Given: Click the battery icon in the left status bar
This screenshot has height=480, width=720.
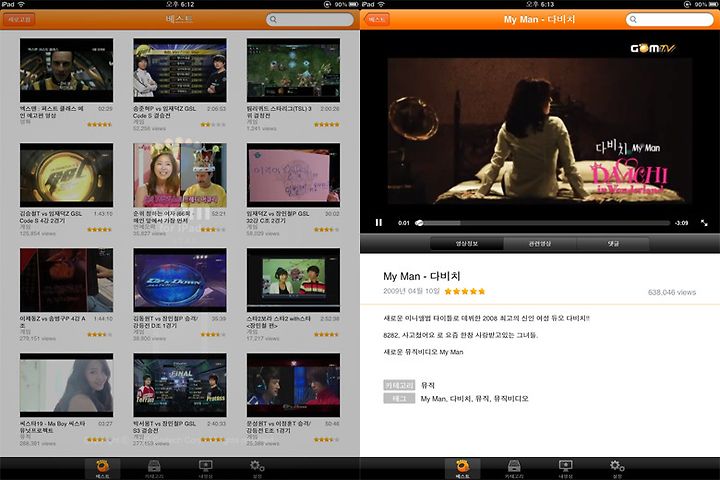Looking at the screenshot, I should tap(353, 4).
